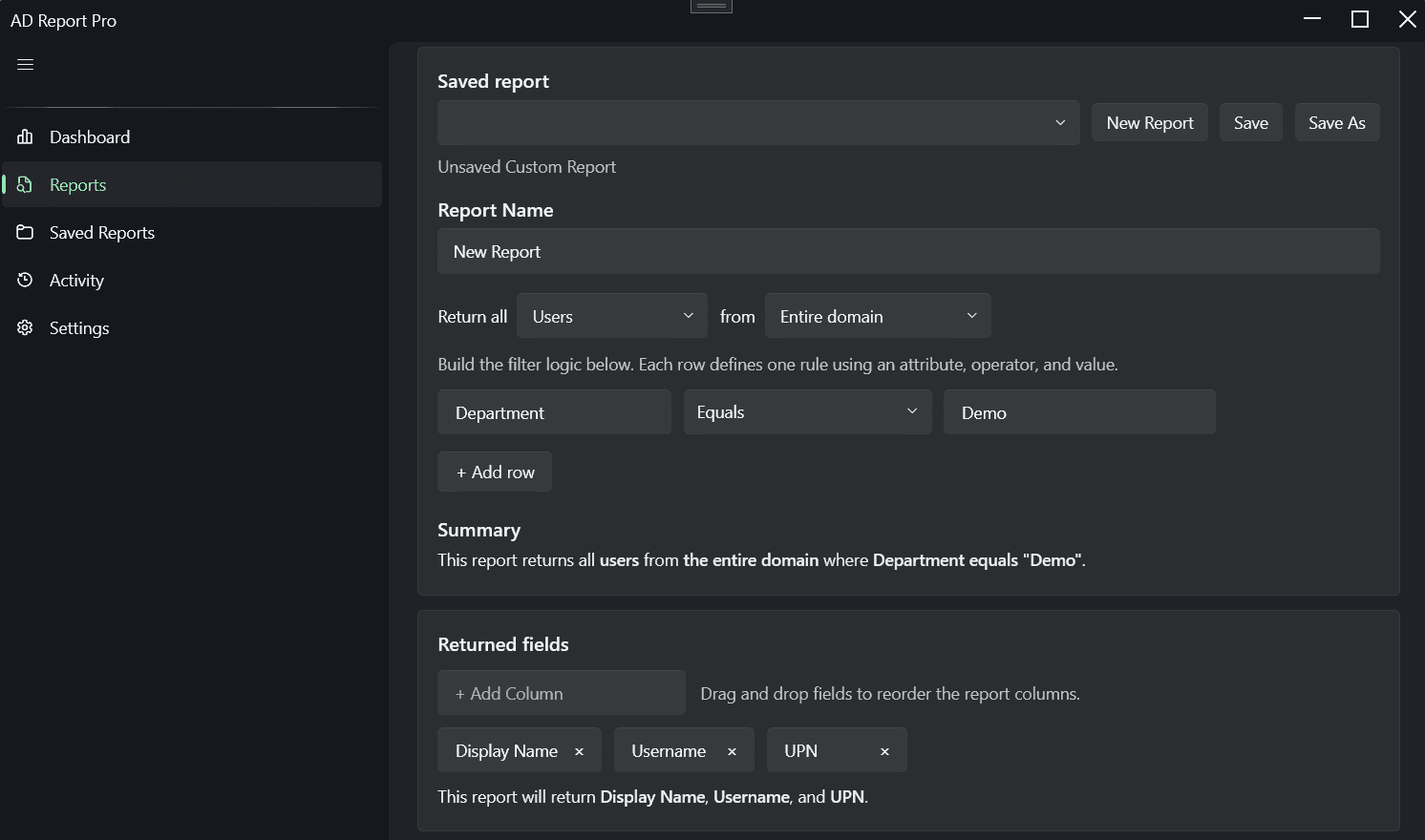
Task: Click the Report Name input field
Action: [908, 251]
